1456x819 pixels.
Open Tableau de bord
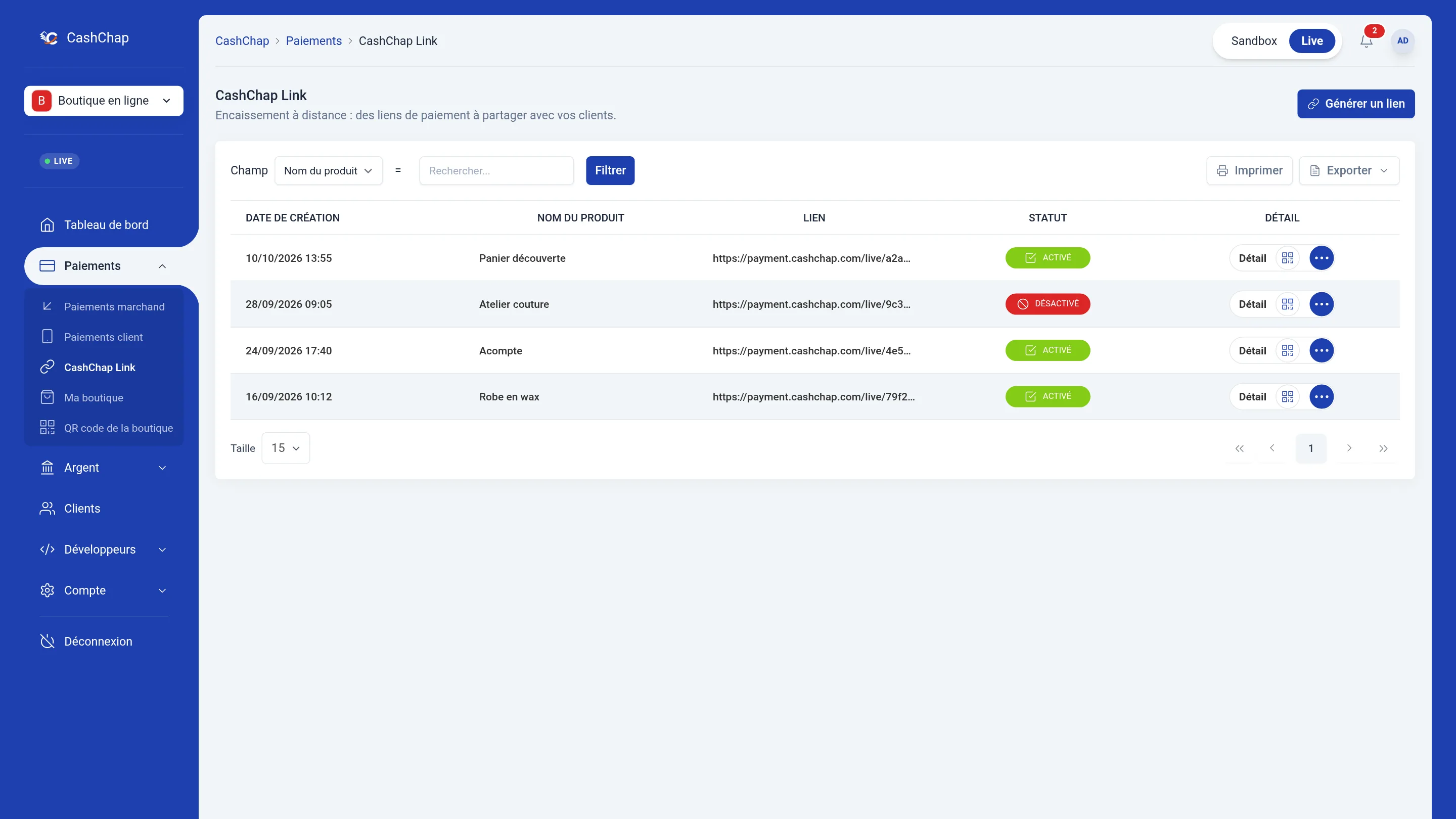point(95,225)
